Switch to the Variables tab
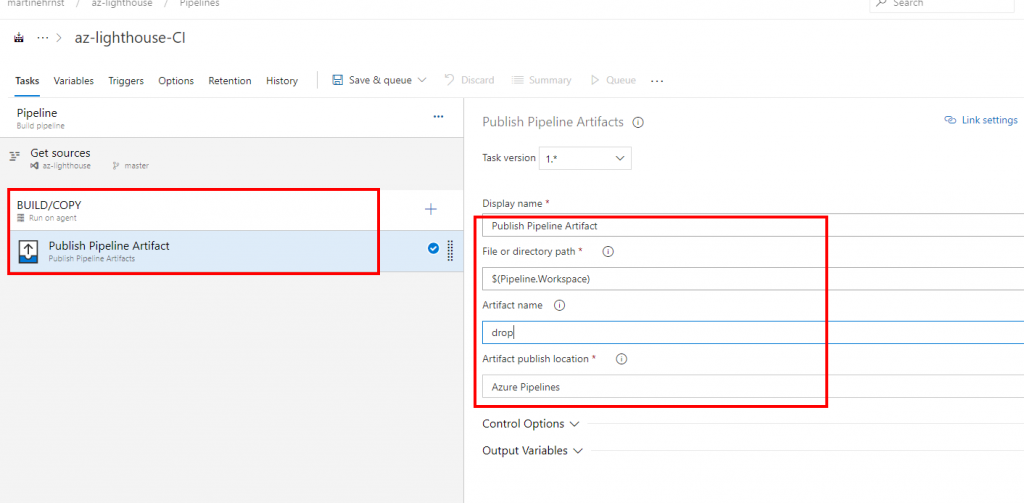 (74, 81)
